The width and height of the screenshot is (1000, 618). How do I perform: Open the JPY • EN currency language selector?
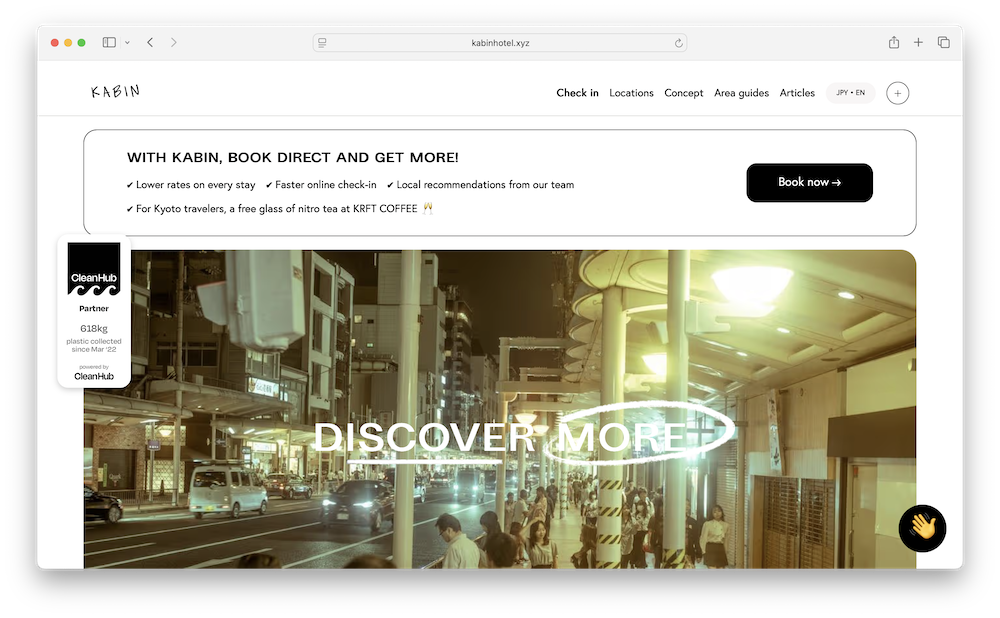coord(850,93)
